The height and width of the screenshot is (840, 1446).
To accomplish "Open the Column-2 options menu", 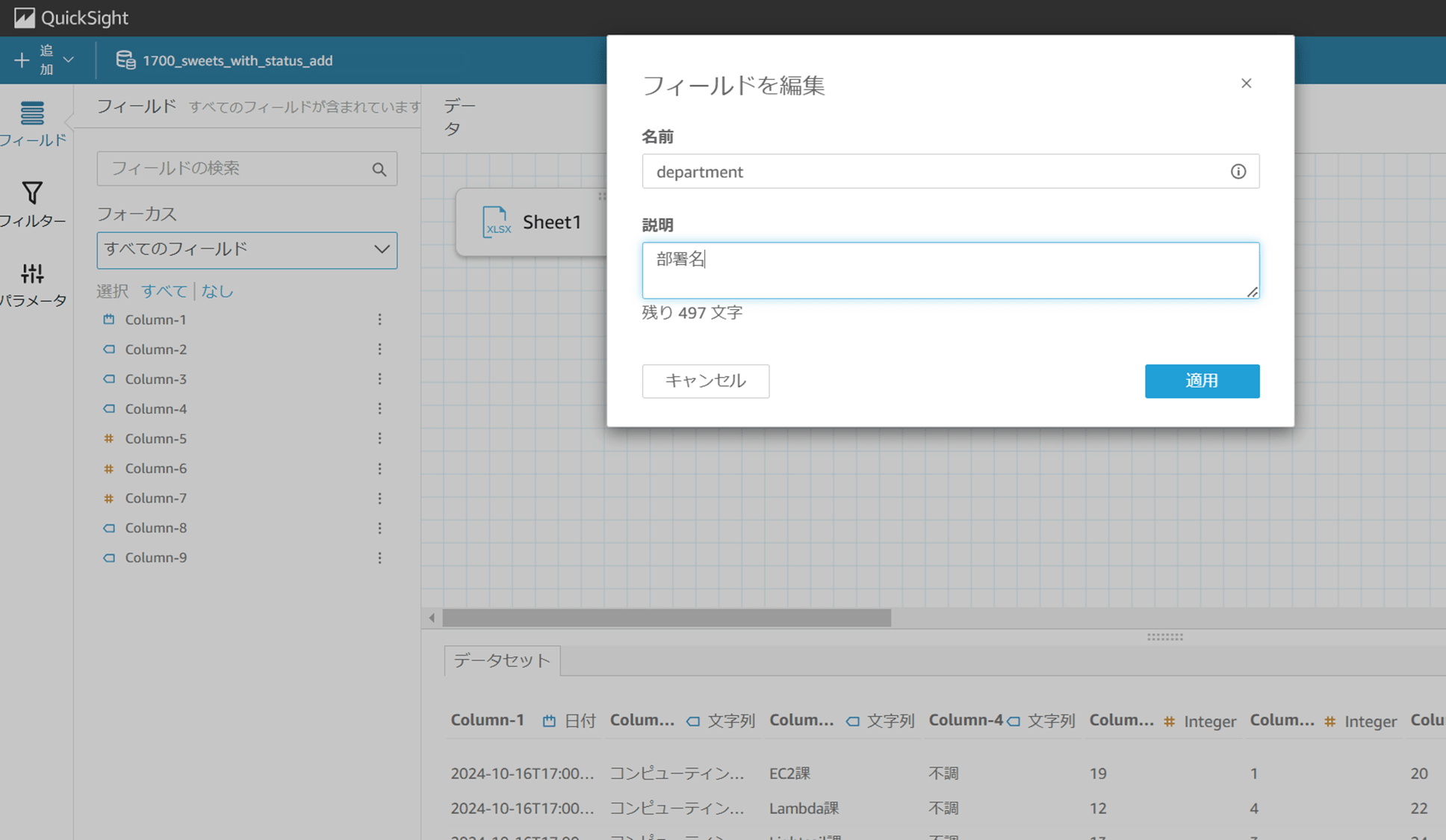I will tap(379, 349).
